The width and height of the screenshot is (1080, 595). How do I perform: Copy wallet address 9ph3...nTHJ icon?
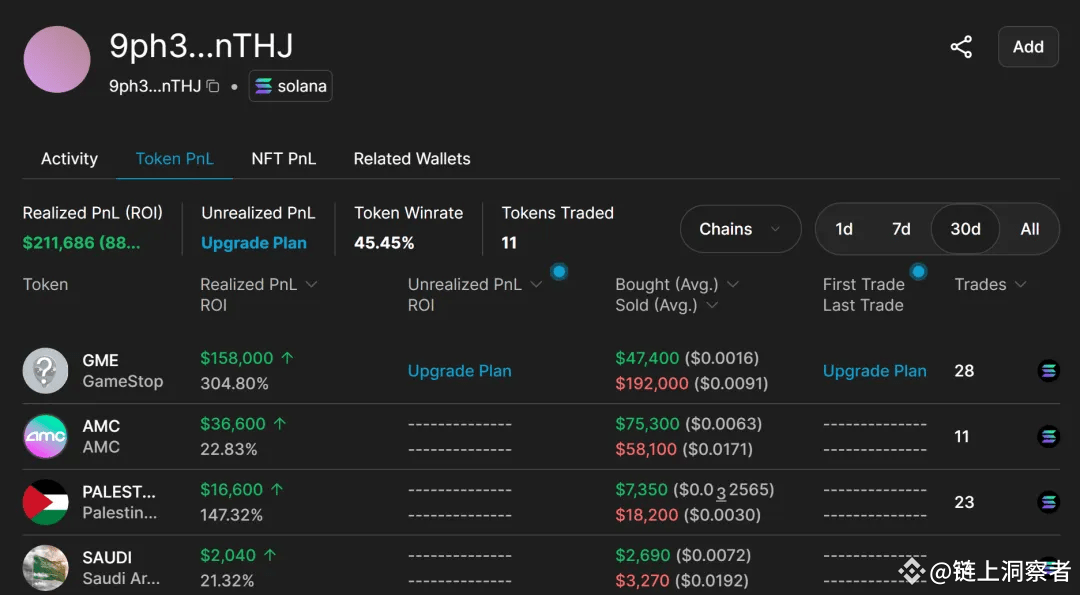(x=214, y=86)
